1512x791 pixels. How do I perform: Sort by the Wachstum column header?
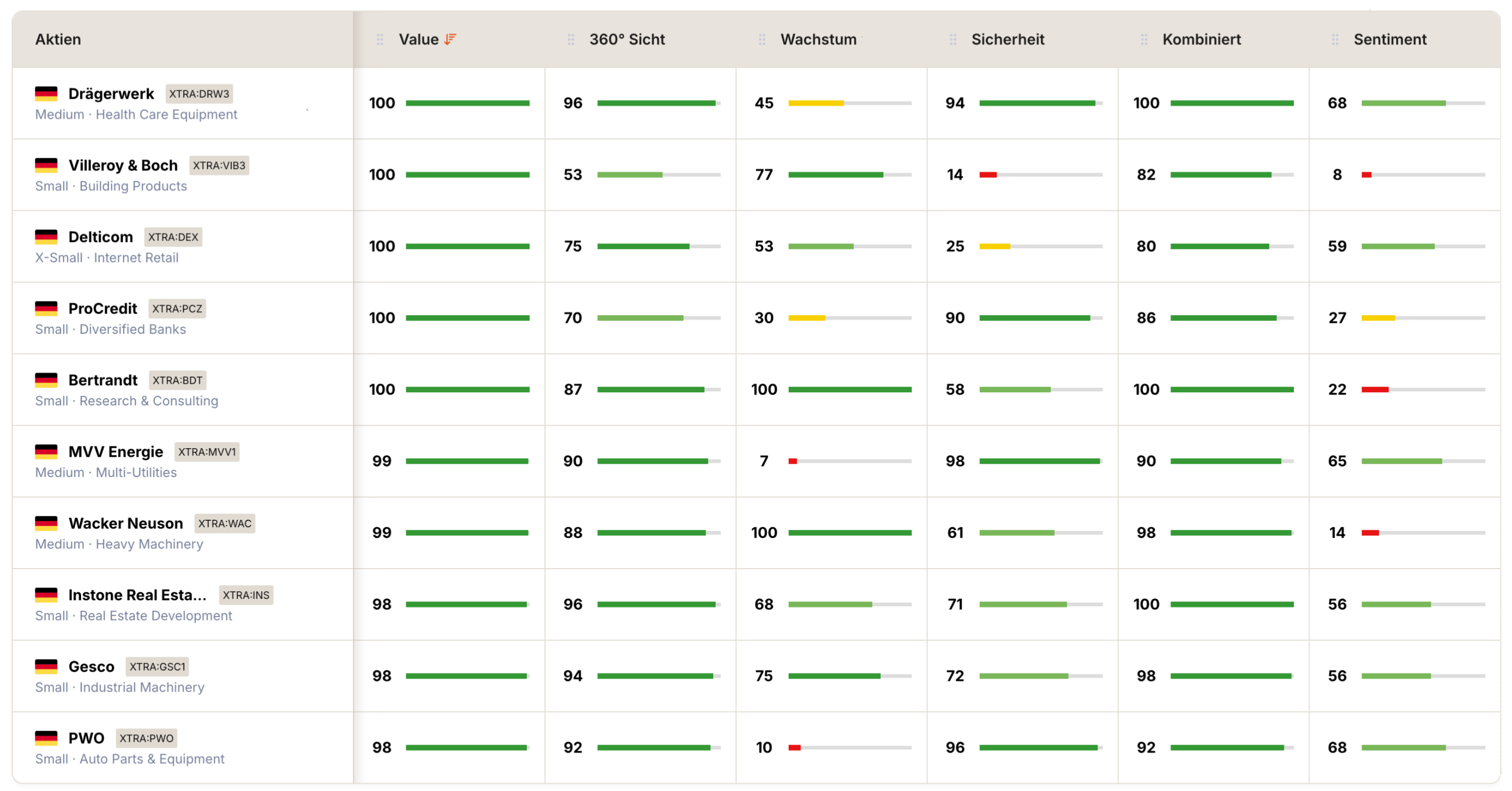pyautogui.click(x=818, y=39)
